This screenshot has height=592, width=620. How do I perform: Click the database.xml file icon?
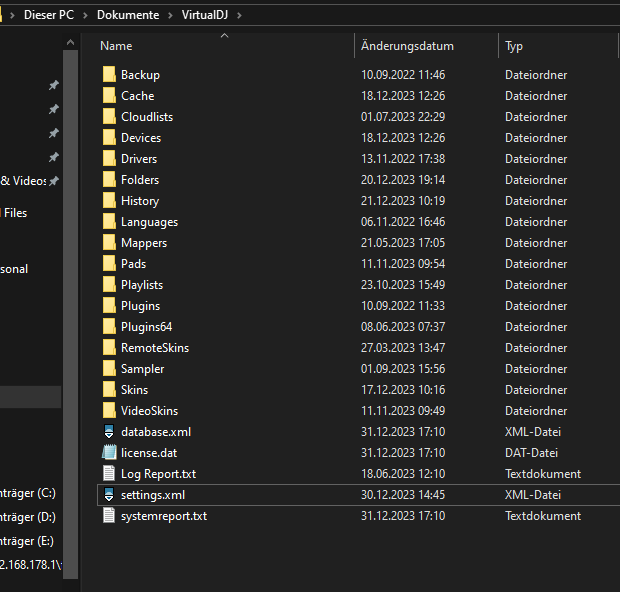point(109,431)
